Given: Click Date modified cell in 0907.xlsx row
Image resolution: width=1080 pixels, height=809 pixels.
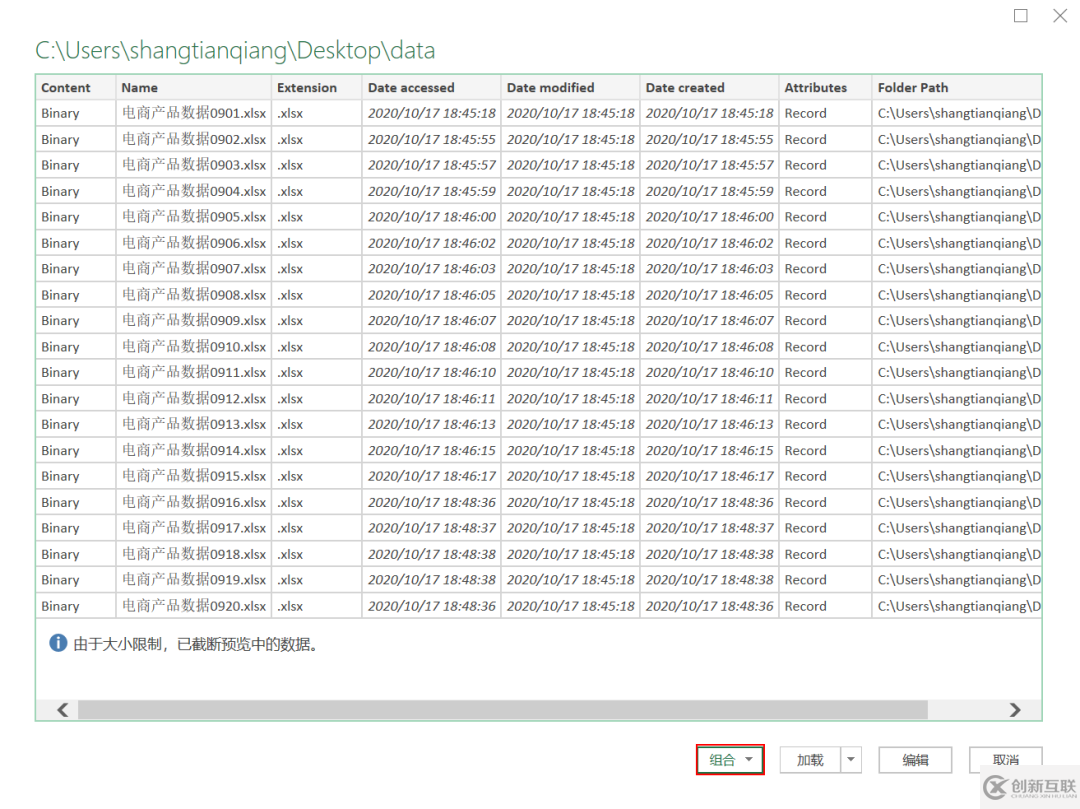Looking at the screenshot, I should pyautogui.click(x=571, y=269).
